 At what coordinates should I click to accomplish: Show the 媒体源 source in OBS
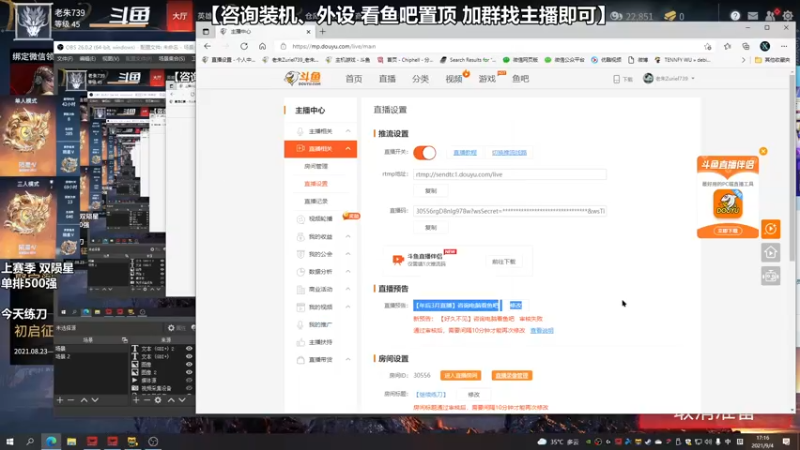click(x=189, y=380)
